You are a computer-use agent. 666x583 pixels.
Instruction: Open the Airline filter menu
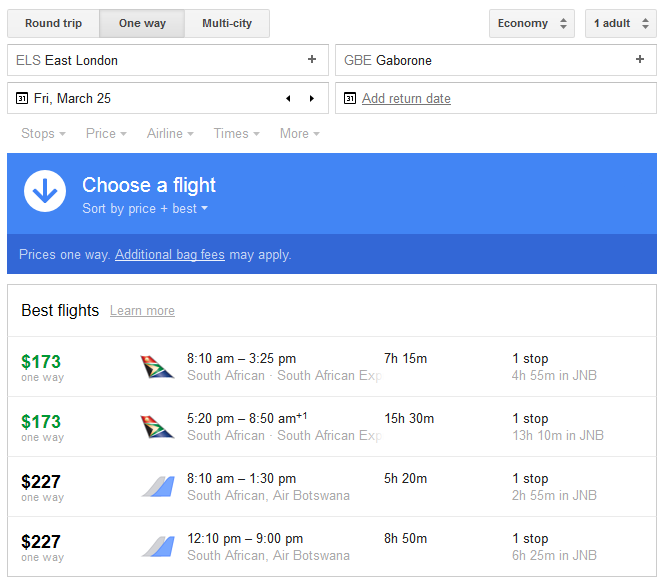click(170, 133)
